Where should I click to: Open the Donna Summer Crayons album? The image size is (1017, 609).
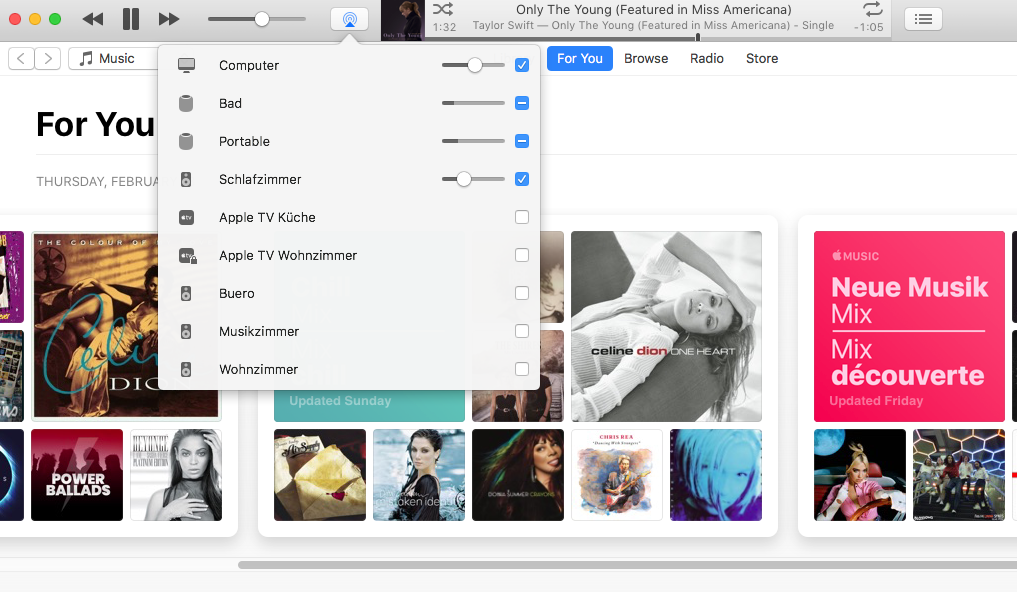[x=518, y=475]
